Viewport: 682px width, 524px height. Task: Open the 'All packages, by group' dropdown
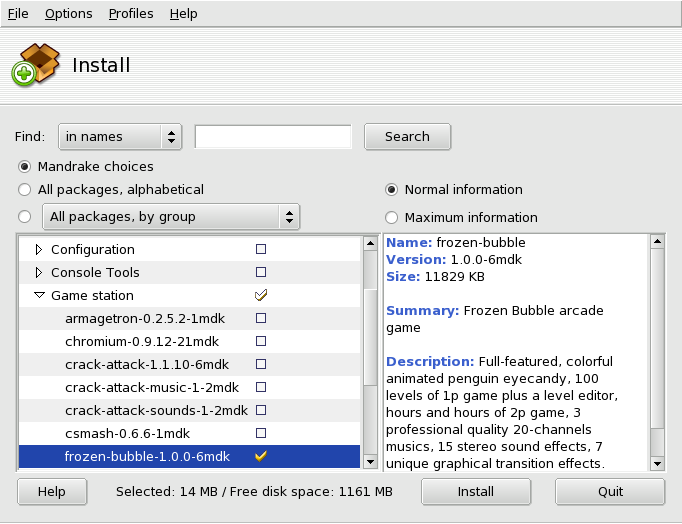click(171, 217)
